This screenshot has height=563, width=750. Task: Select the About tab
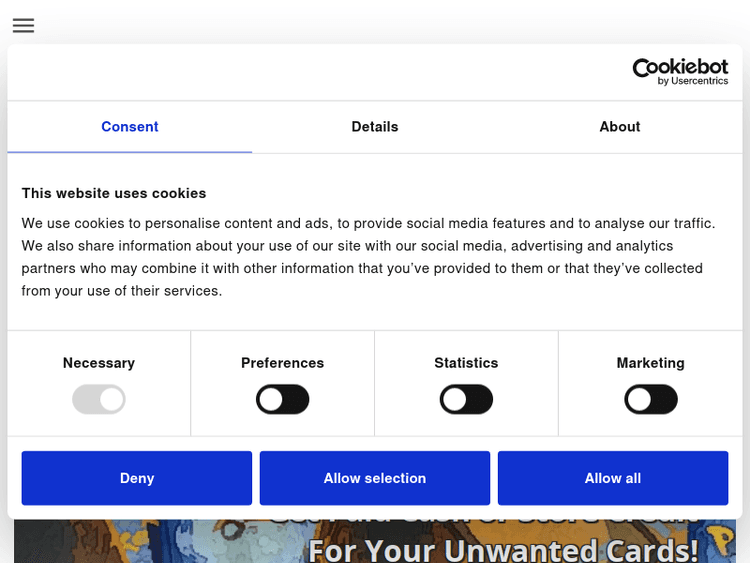(x=619, y=127)
